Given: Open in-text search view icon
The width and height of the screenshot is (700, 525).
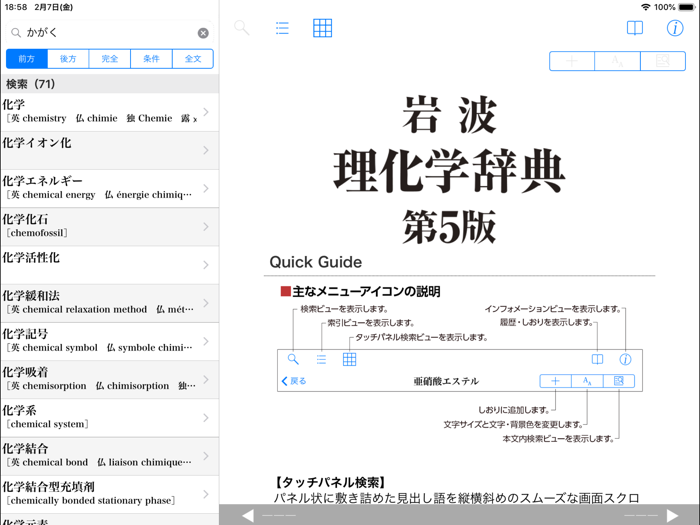Looking at the screenshot, I should click(x=663, y=61).
